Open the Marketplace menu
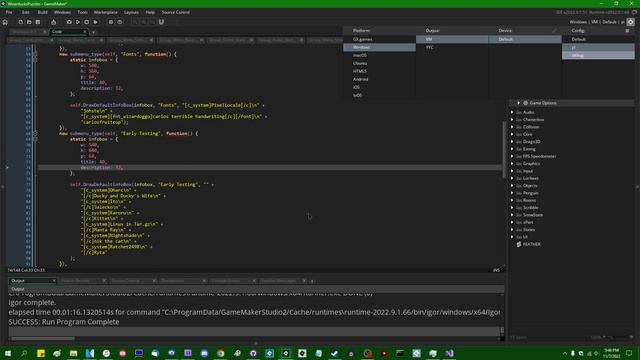Viewport: 640px width, 360px height. coord(106,12)
